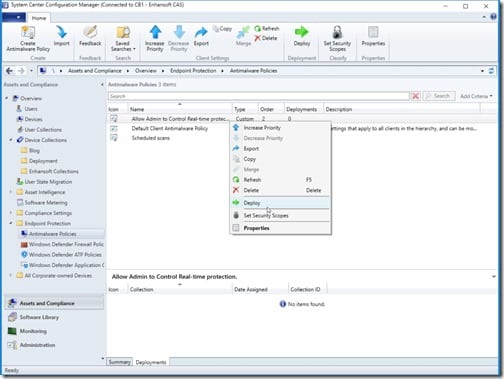Select Users in the navigation tree

pyautogui.click(x=31, y=109)
